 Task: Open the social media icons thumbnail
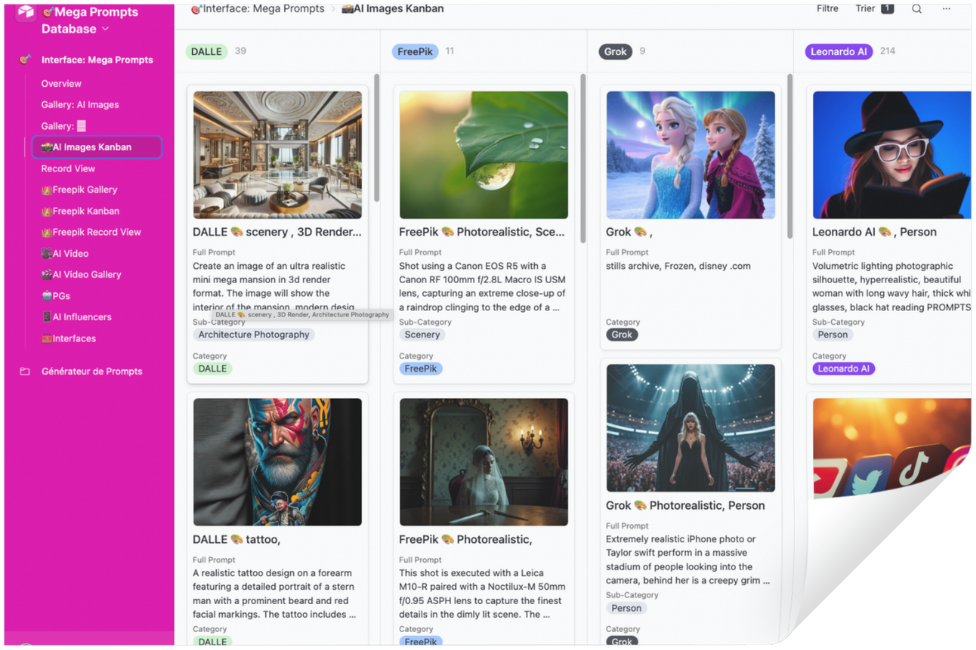pos(891,448)
